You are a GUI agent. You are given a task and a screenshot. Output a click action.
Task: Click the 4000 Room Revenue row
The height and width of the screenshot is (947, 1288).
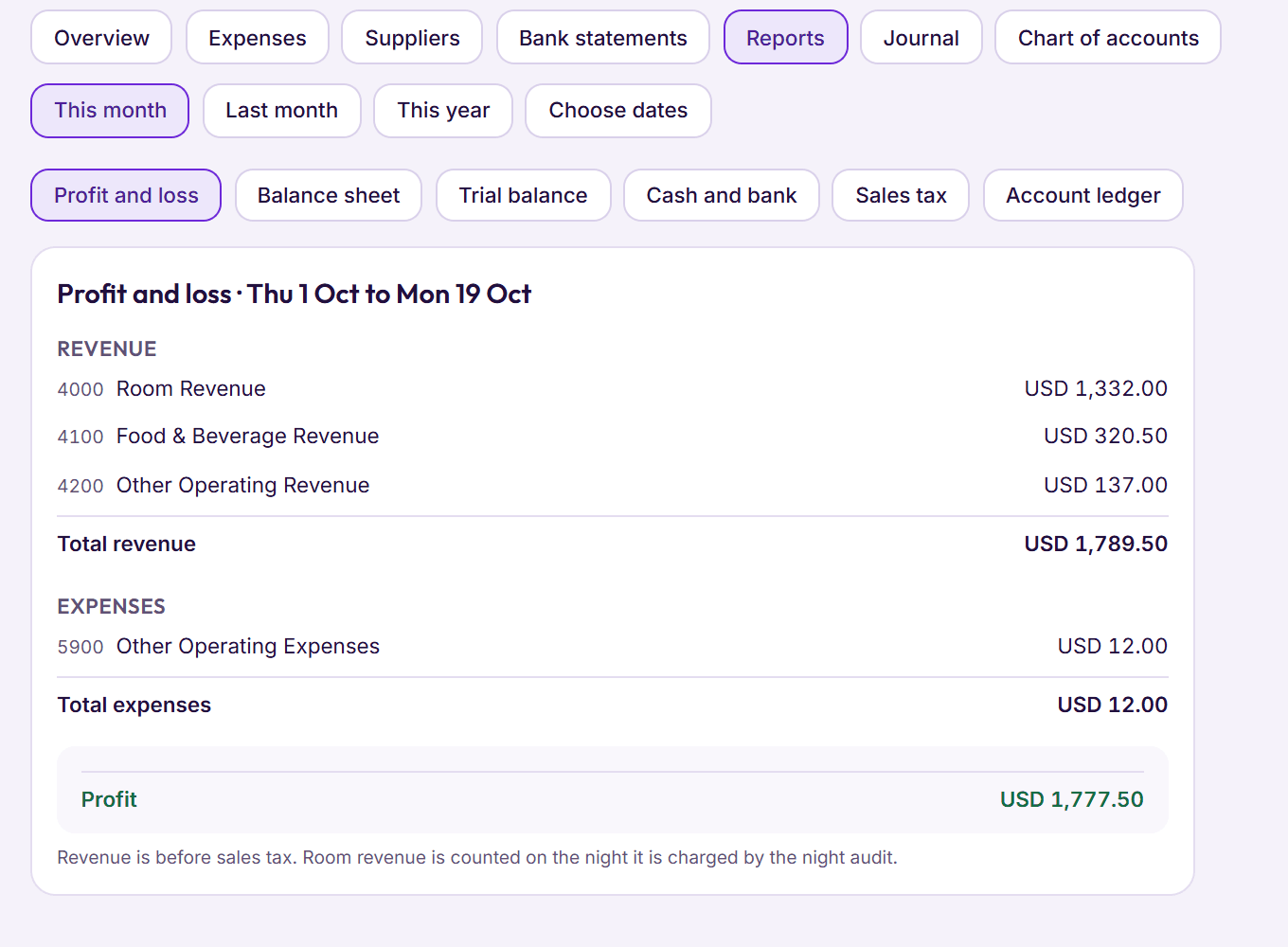tap(613, 388)
